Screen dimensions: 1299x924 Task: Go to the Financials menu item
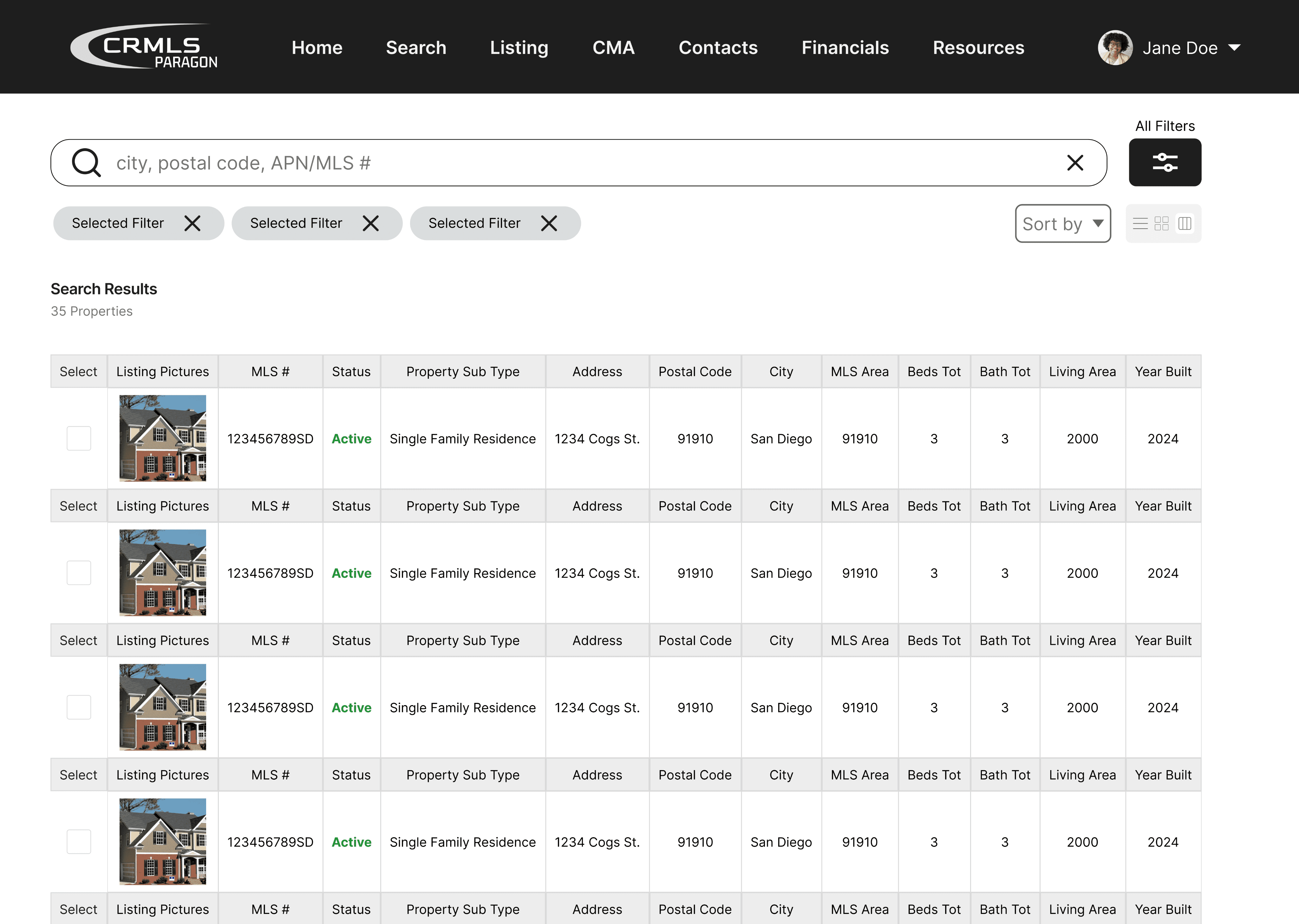click(845, 48)
